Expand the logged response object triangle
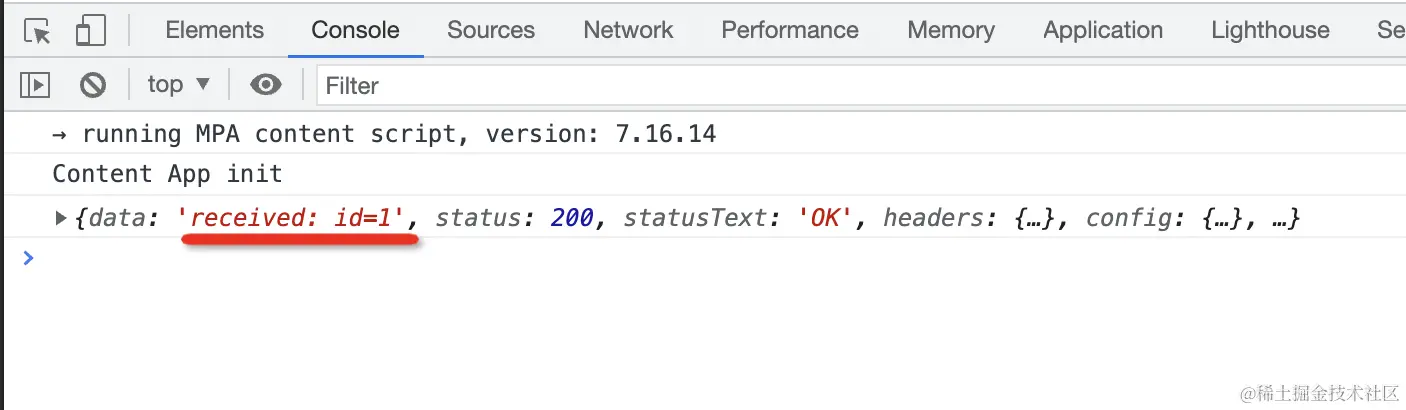 click(61, 217)
